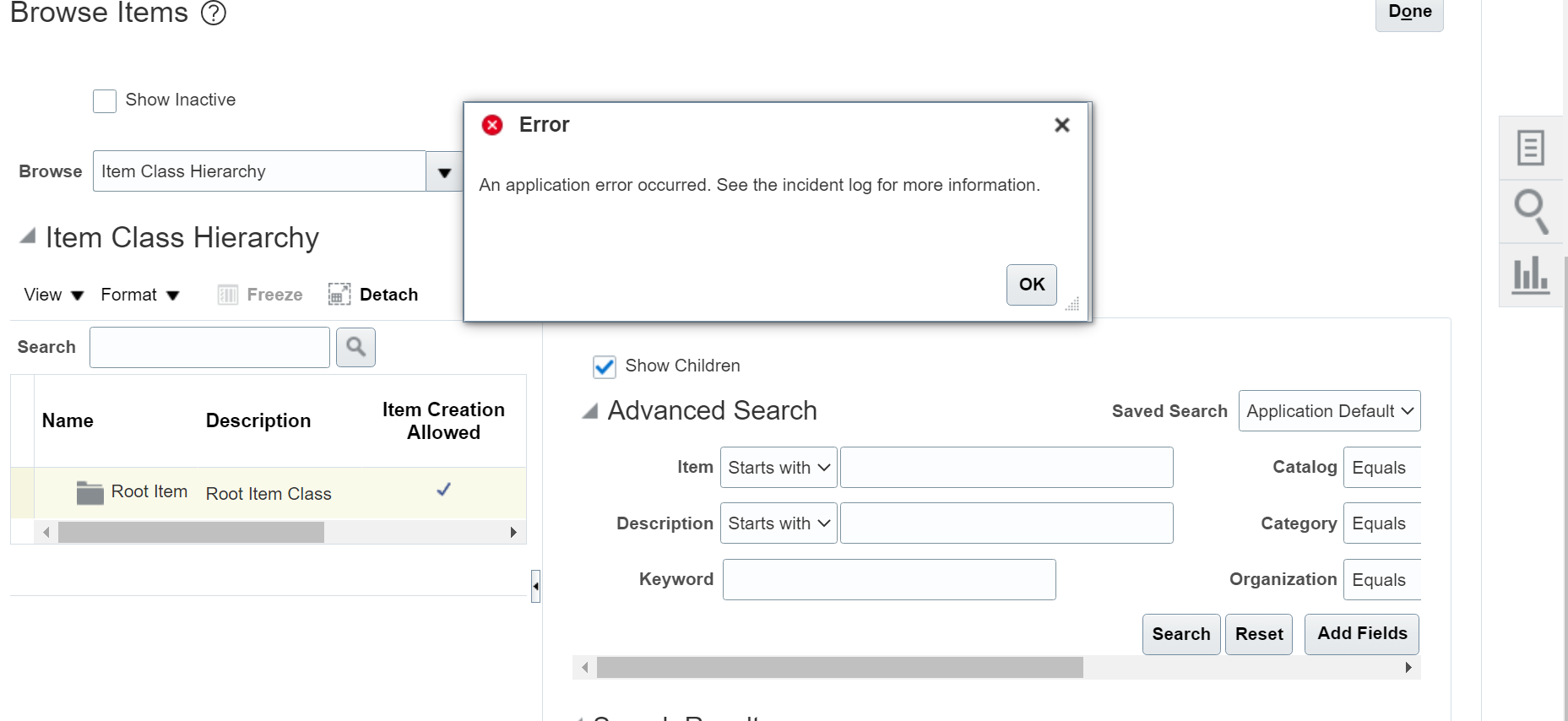Open the bar chart analytics icon in sidebar
This screenshot has height=721, width=1568.
tap(1531, 275)
